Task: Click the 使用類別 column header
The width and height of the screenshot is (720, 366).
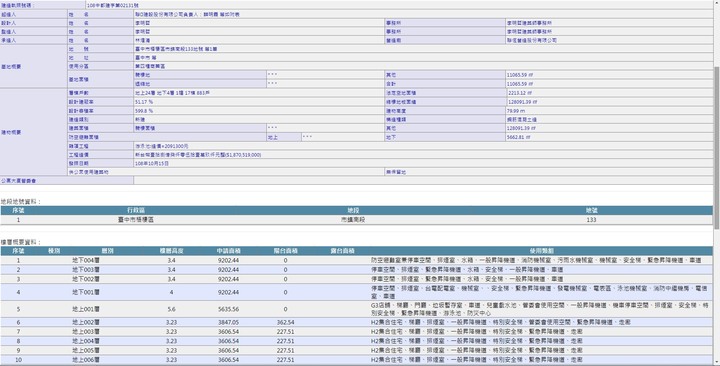Action: pyautogui.click(x=542, y=251)
